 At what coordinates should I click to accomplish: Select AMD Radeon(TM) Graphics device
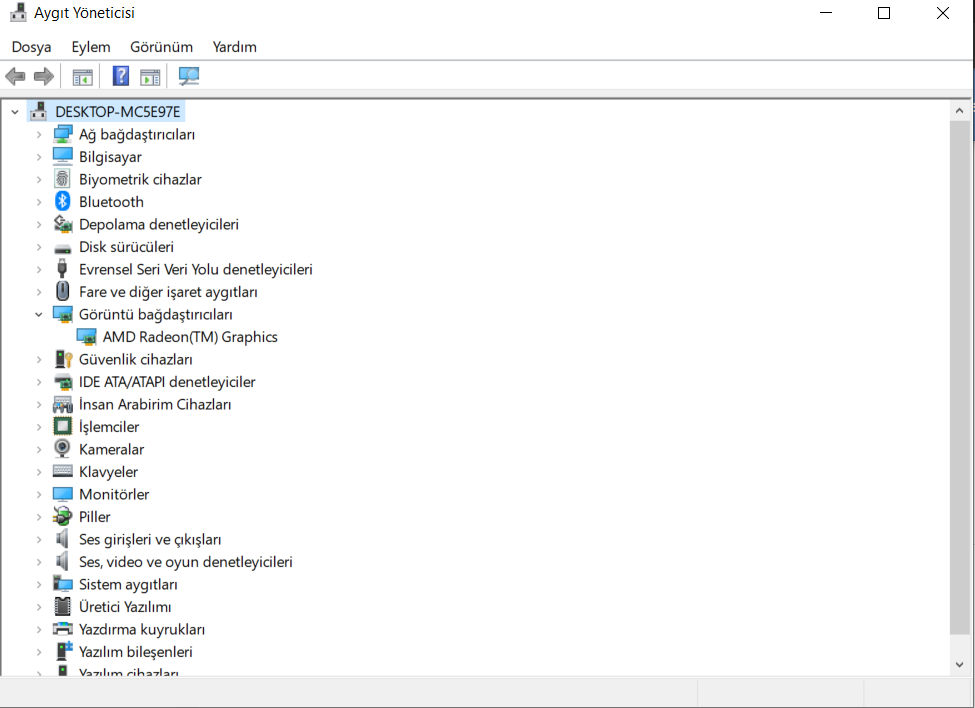point(190,337)
